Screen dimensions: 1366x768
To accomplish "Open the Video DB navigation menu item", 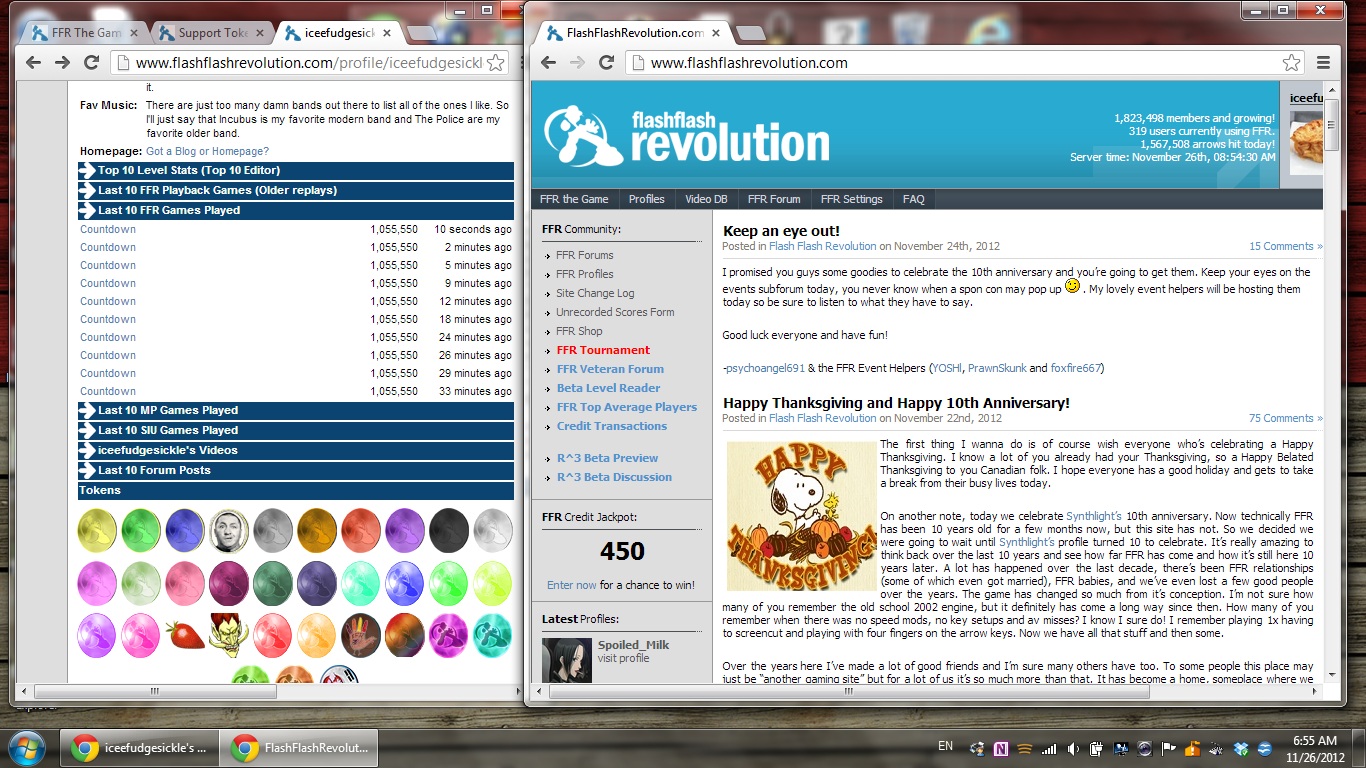I will (x=706, y=199).
